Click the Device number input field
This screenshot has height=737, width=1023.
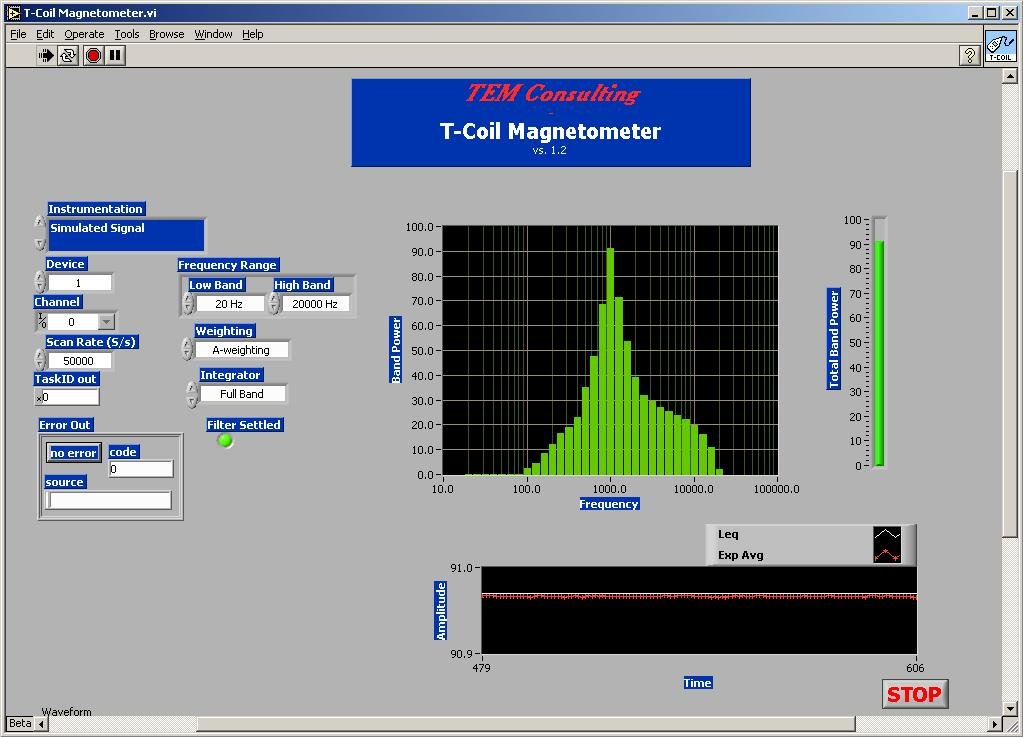(80, 282)
